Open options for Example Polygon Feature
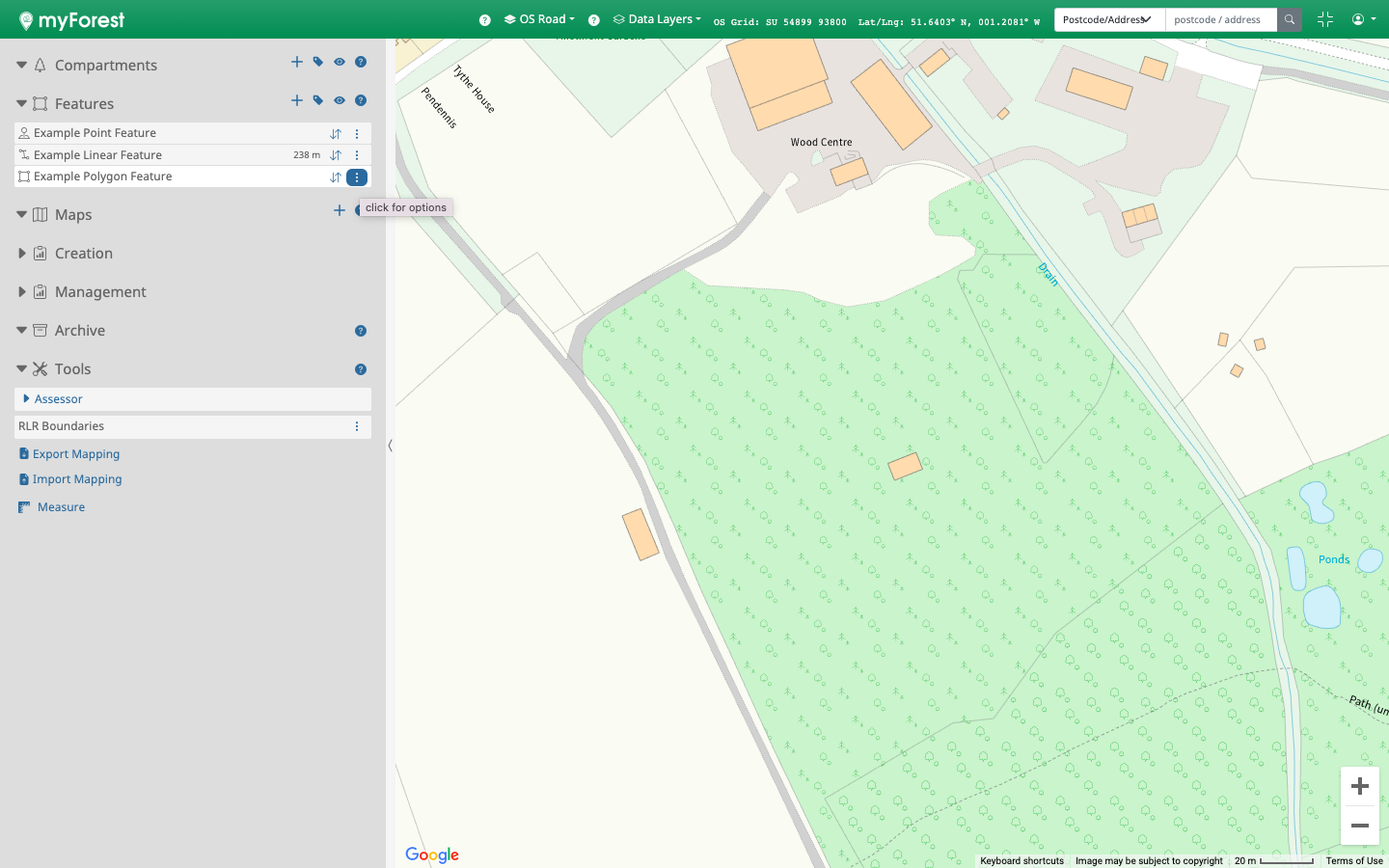 [357, 177]
